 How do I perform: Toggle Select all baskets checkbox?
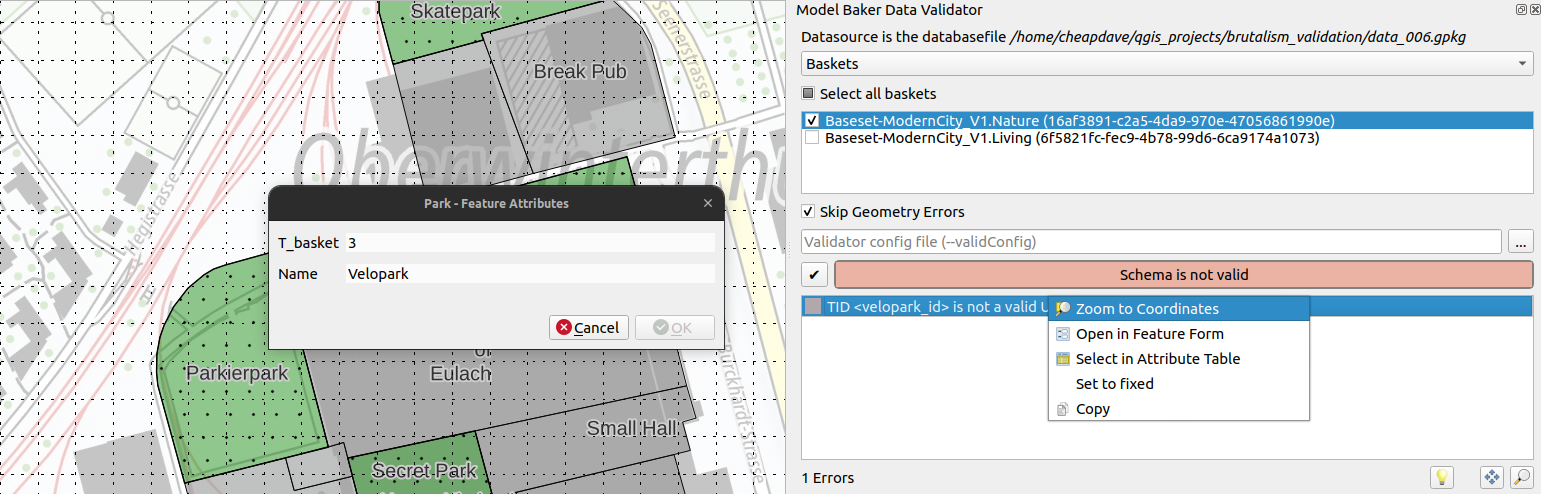[x=808, y=94]
